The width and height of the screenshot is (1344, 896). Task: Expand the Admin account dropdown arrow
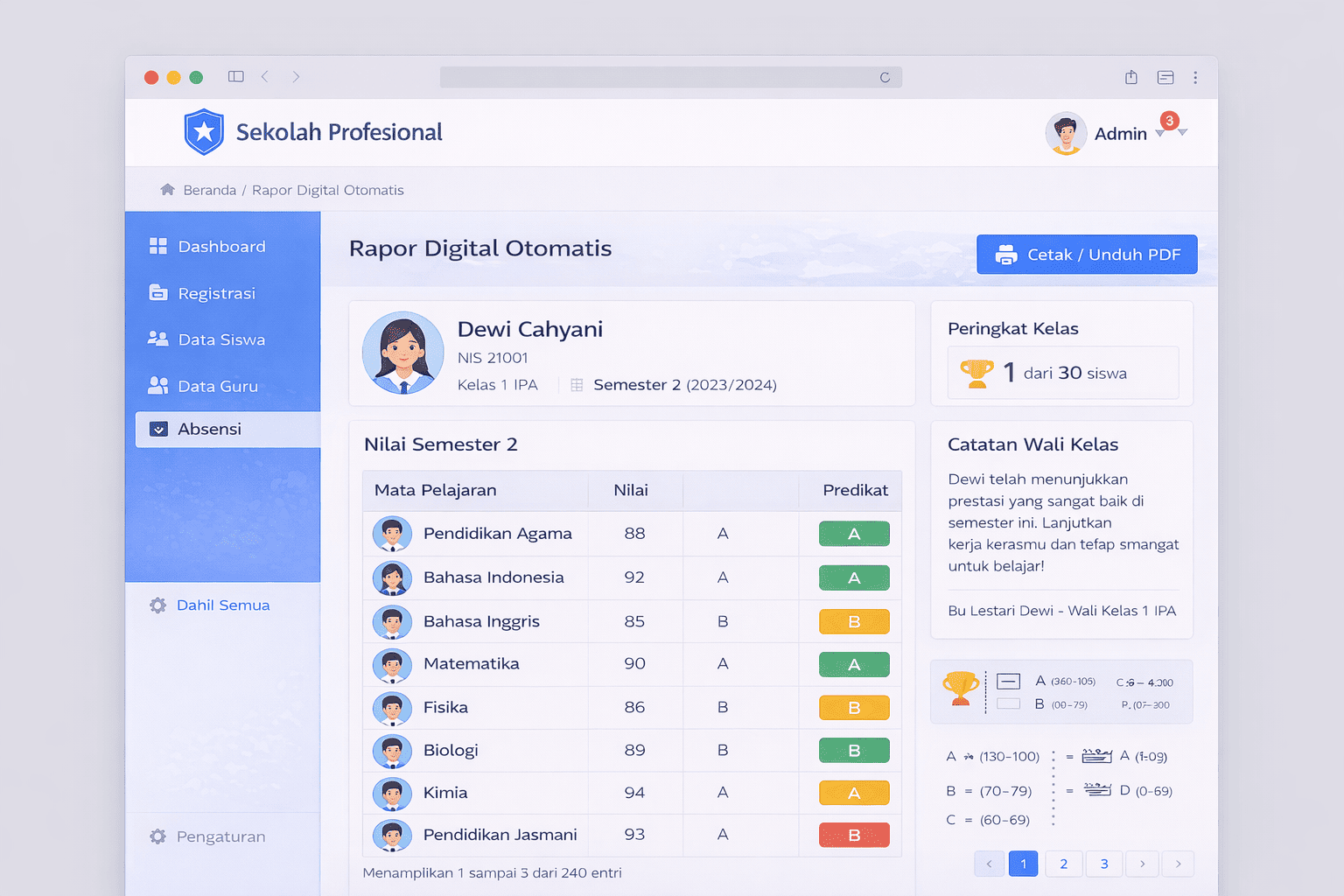pos(1182,133)
